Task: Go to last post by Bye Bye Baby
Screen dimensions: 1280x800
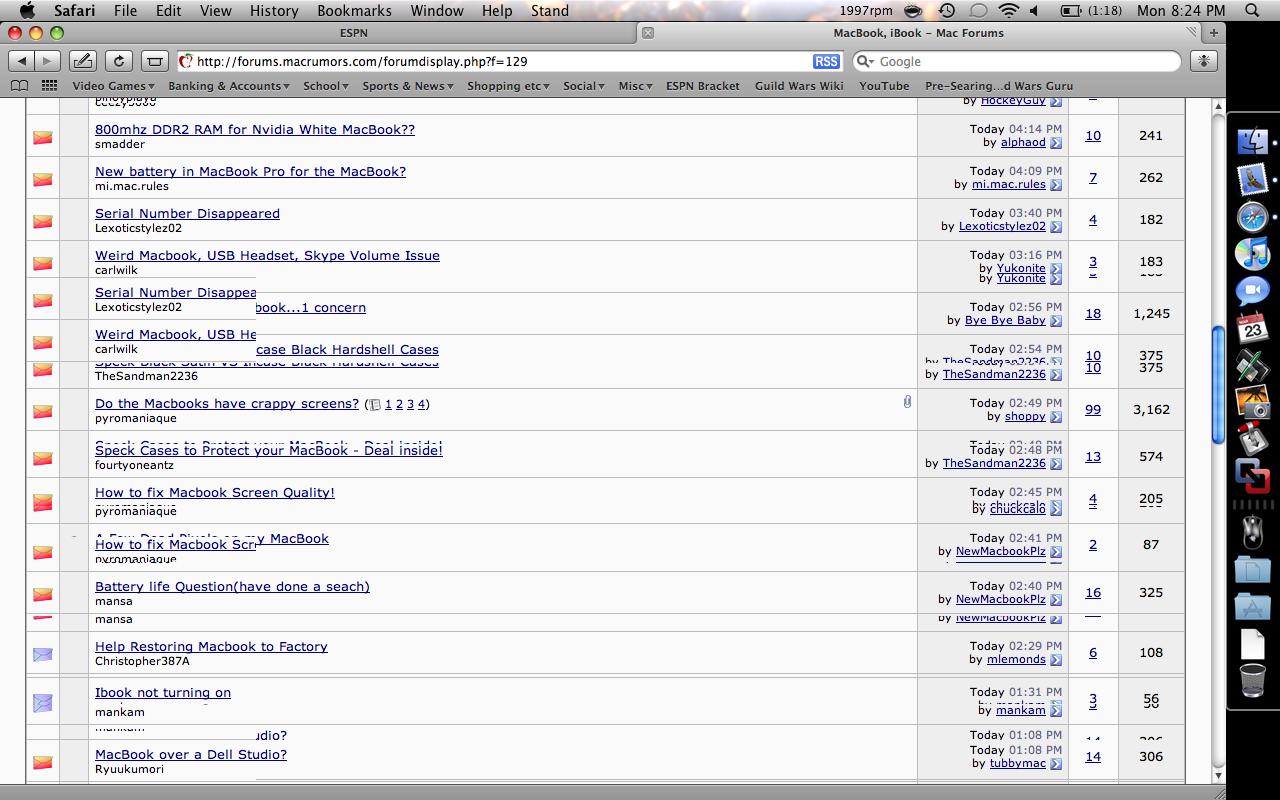Action: pos(1056,321)
